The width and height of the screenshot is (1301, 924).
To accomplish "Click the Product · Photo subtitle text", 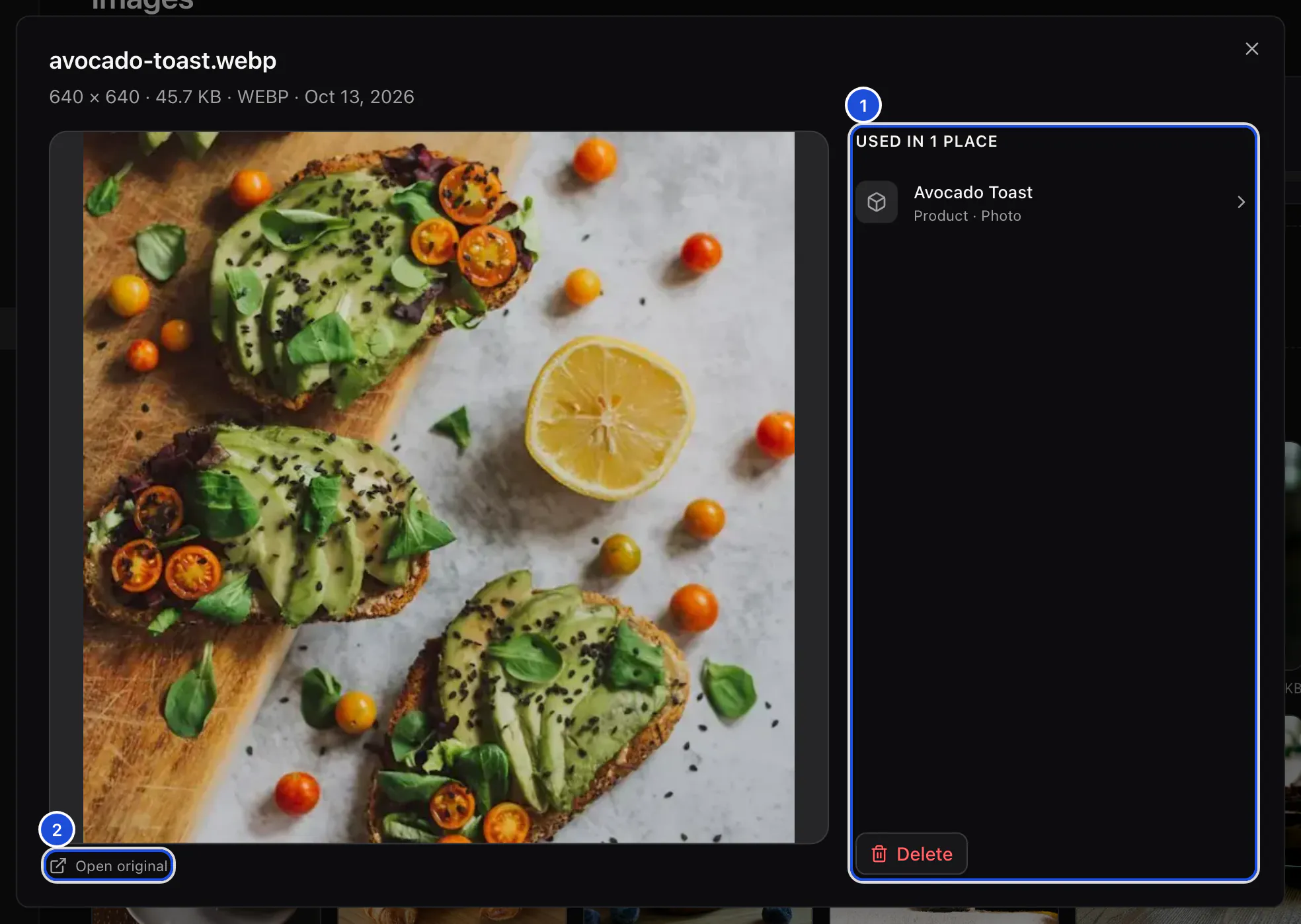I will (967, 216).
